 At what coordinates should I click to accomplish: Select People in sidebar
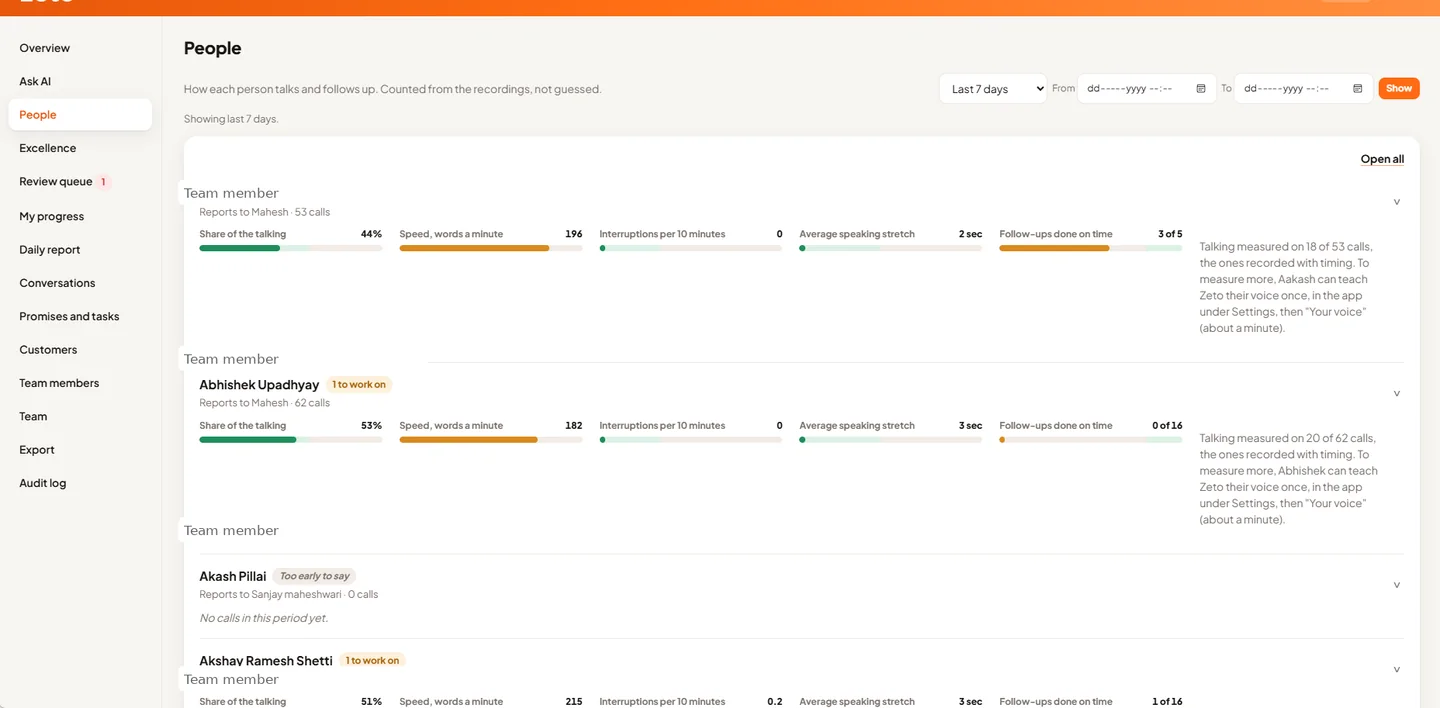(80, 115)
